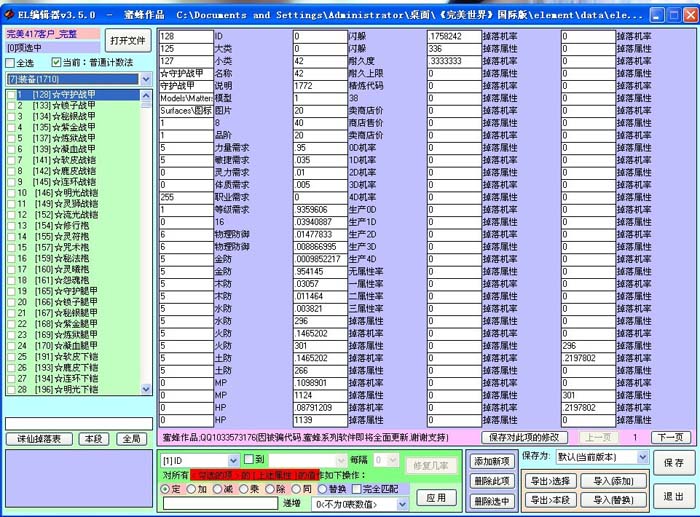Select [135] 紫金战甲 in item list

click(65, 127)
